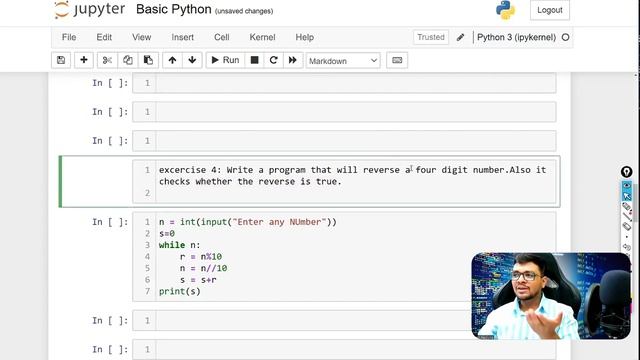
Task: Open the Kernel menu
Action: point(262,37)
